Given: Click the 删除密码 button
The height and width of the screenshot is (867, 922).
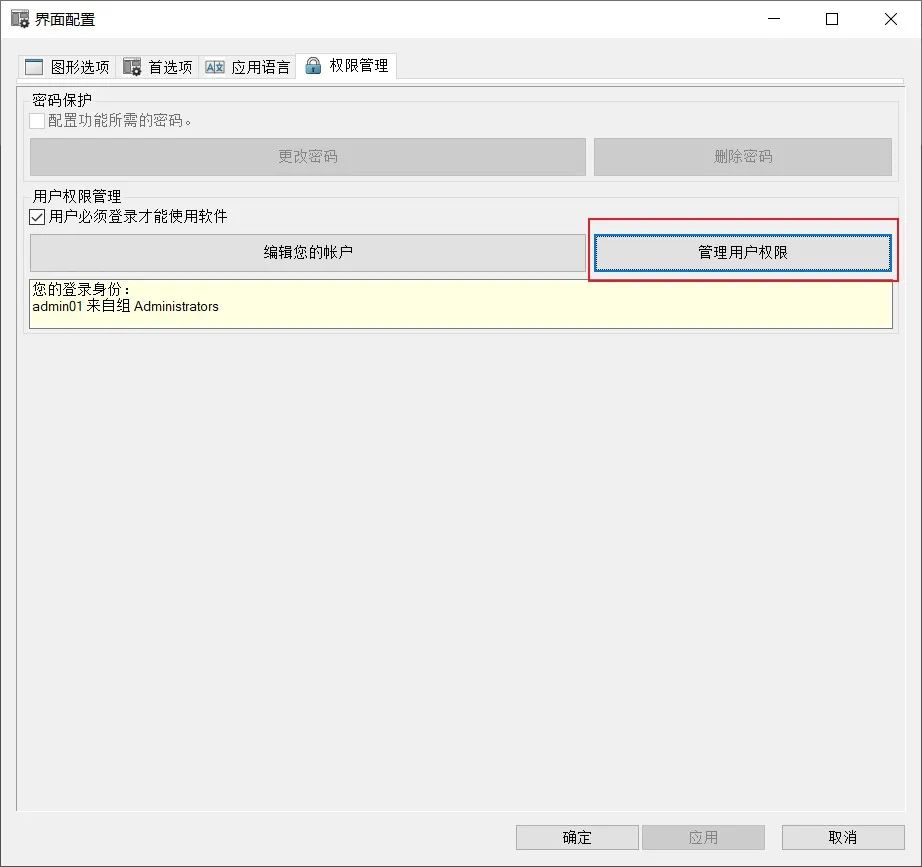Looking at the screenshot, I should coord(742,156).
